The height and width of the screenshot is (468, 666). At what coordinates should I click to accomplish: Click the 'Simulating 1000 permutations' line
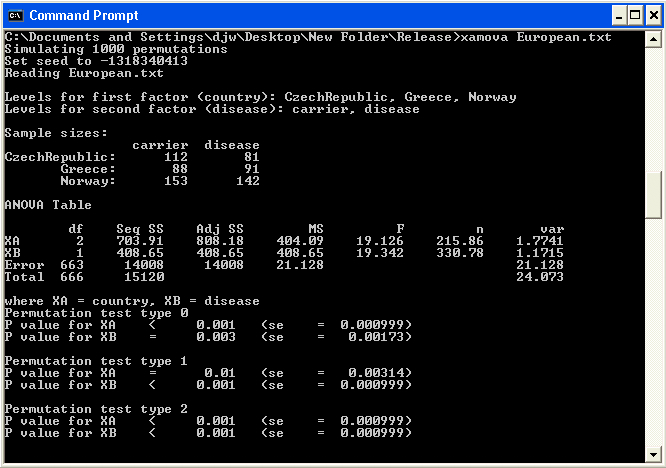(116, 49)
